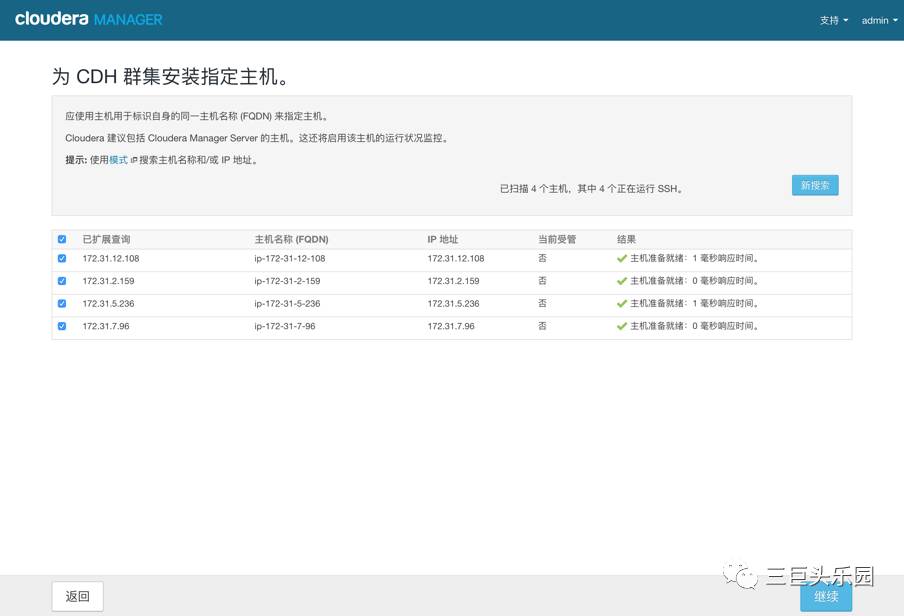Image resolution: width=904 pixels, height=616 pixels.
Task: Click the 已扩展查询 column header
Action: tap(106, 239)
